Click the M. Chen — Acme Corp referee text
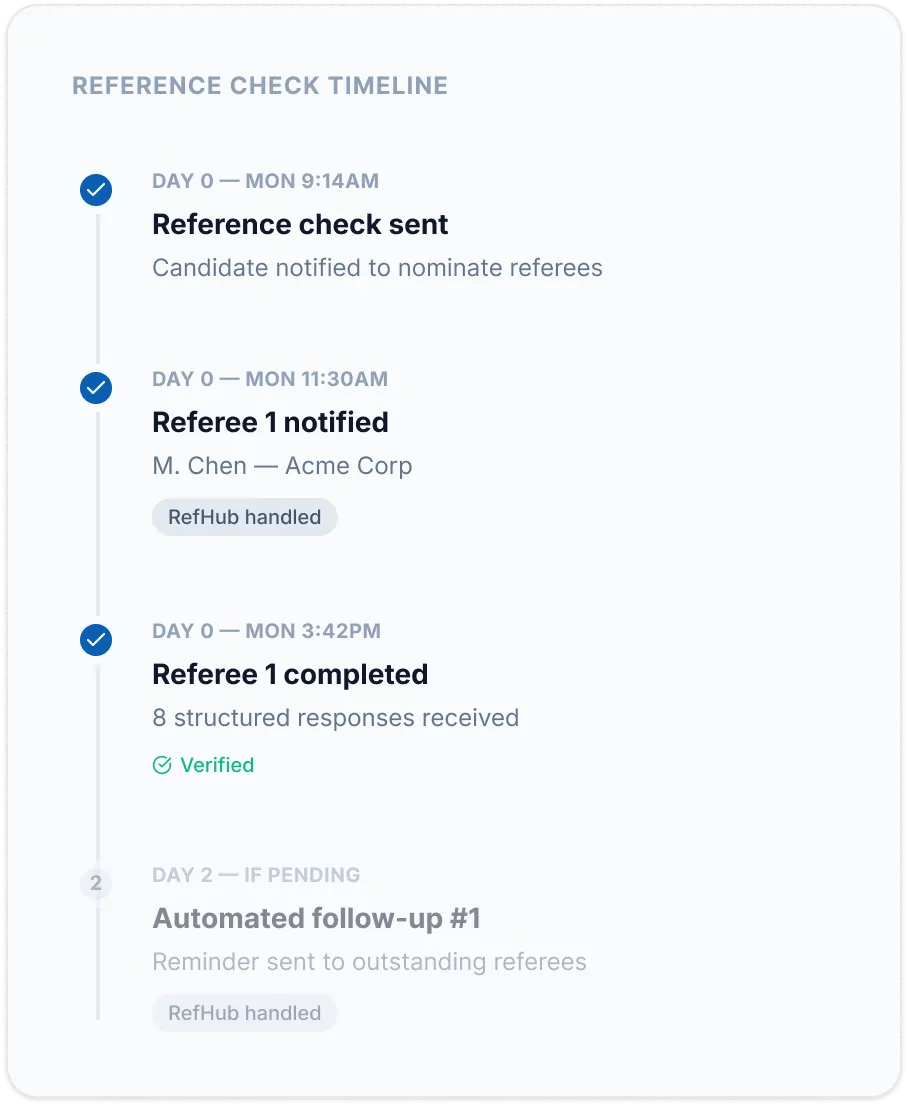The width and height of the screenshot is (908, 1106). tap(282, 466)
